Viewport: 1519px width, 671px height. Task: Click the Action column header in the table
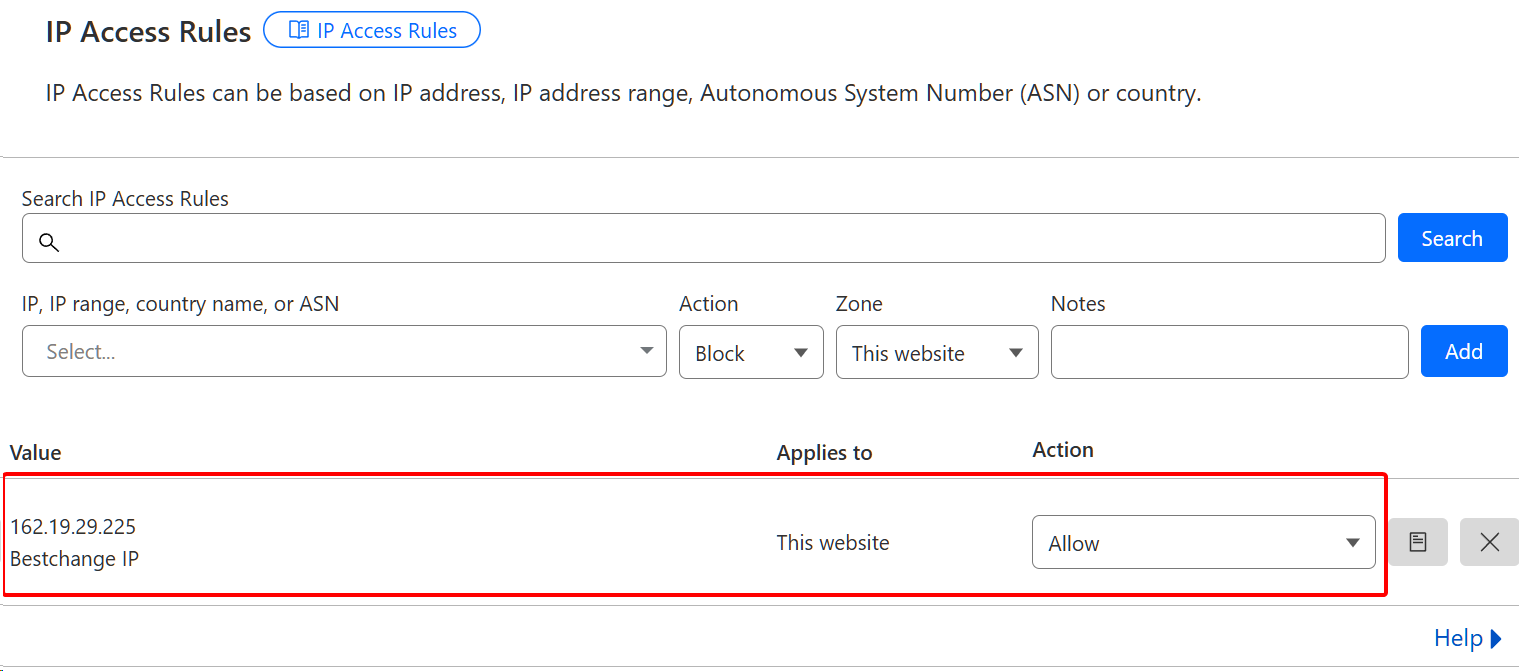click(x=1062, y=450)
